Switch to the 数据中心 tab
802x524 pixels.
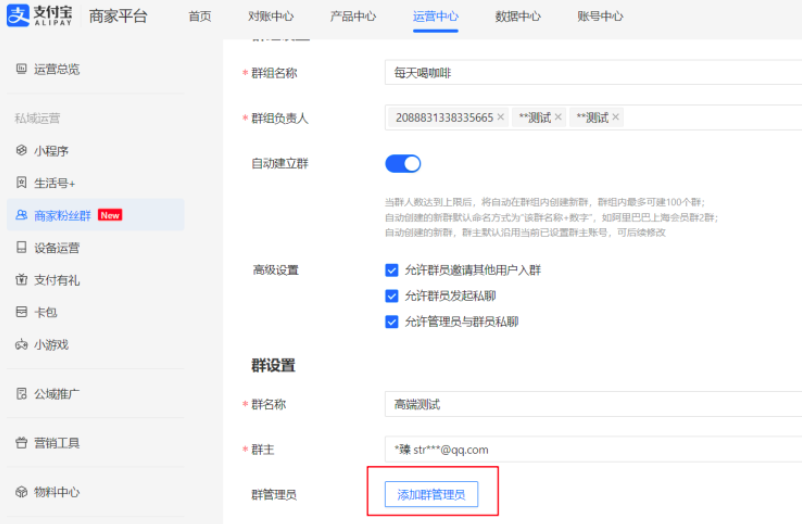tap(517, 16)
